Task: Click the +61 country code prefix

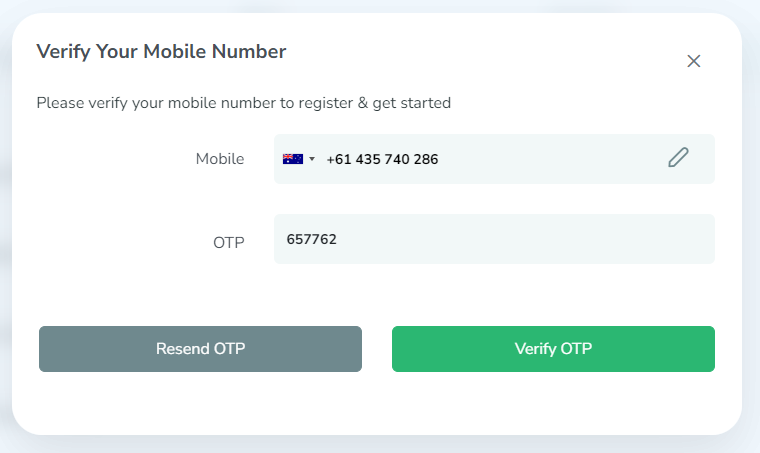Action: pos(337,159)
